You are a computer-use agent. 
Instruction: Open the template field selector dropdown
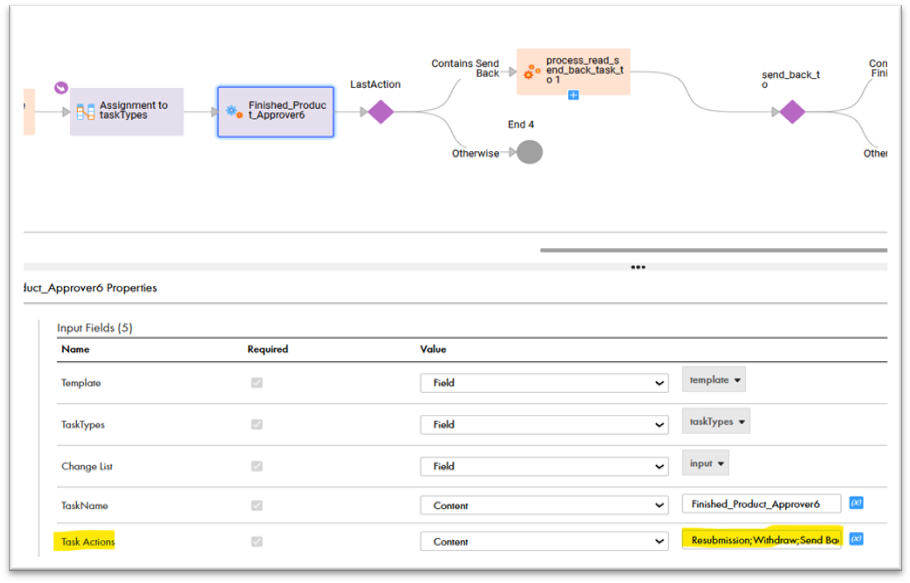tap(714, 380)
